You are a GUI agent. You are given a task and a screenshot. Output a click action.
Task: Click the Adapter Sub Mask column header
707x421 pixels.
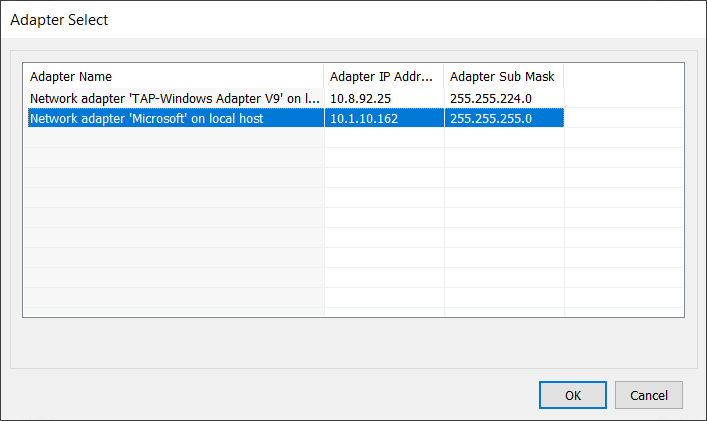point(504,76)
